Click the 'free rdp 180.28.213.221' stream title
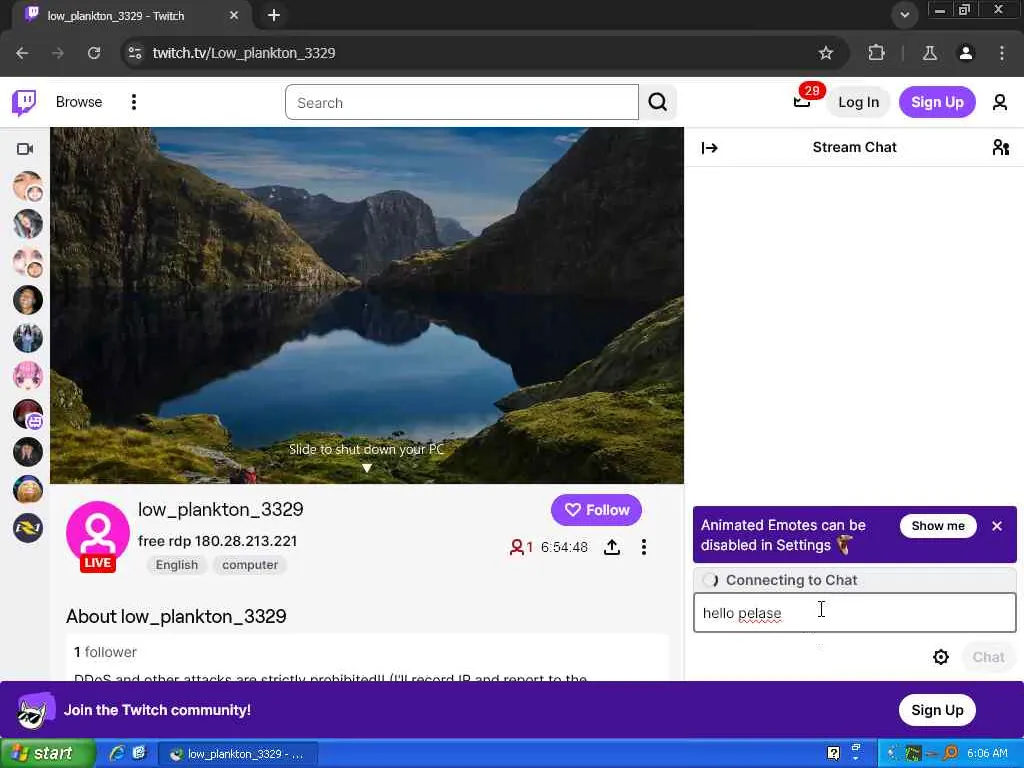 pos(217,541)
